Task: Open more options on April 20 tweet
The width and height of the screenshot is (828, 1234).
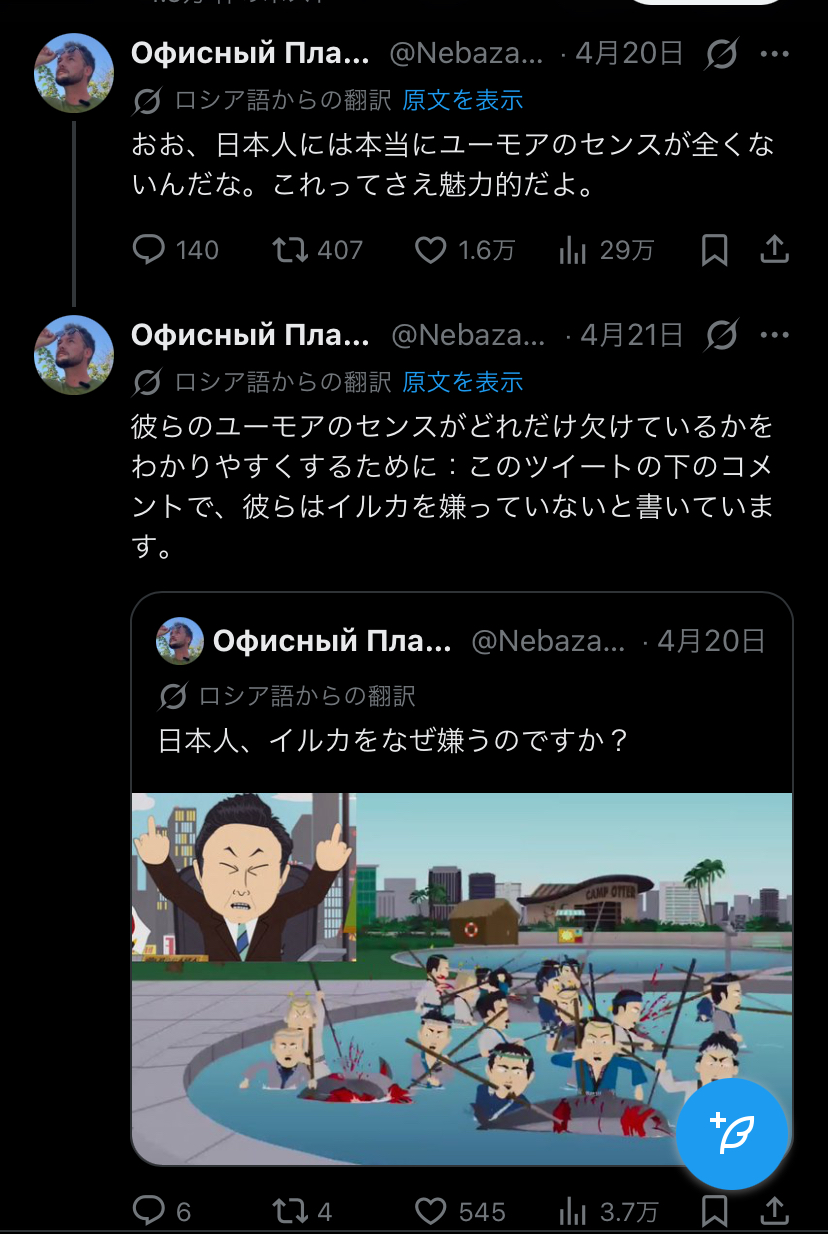Action: point(775,54)
